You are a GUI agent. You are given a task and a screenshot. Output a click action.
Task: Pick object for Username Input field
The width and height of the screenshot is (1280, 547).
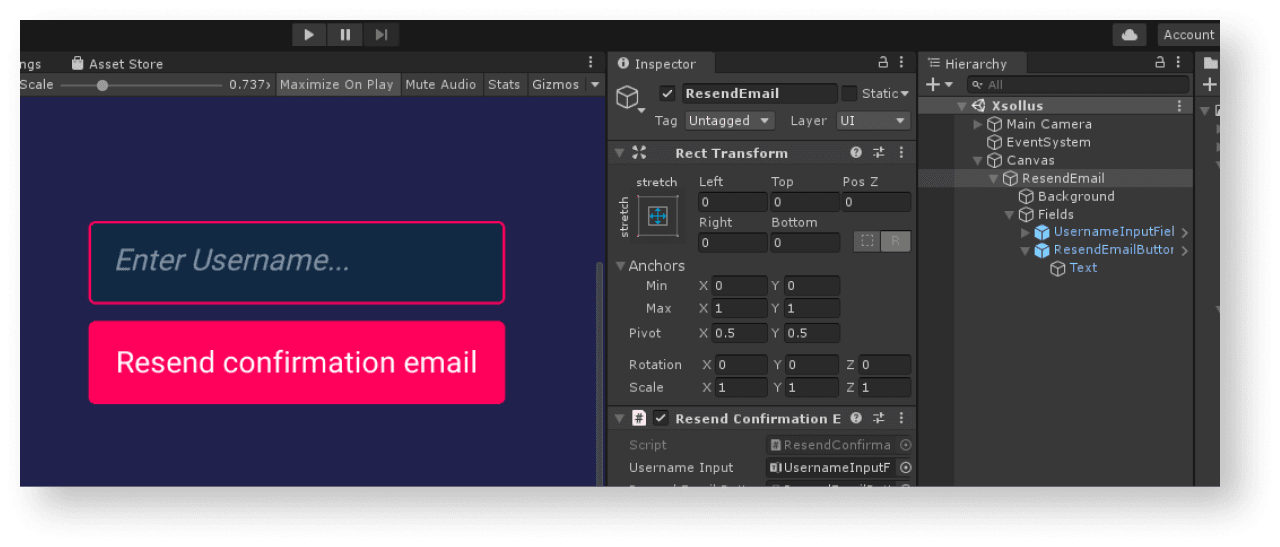pos(905,468)
